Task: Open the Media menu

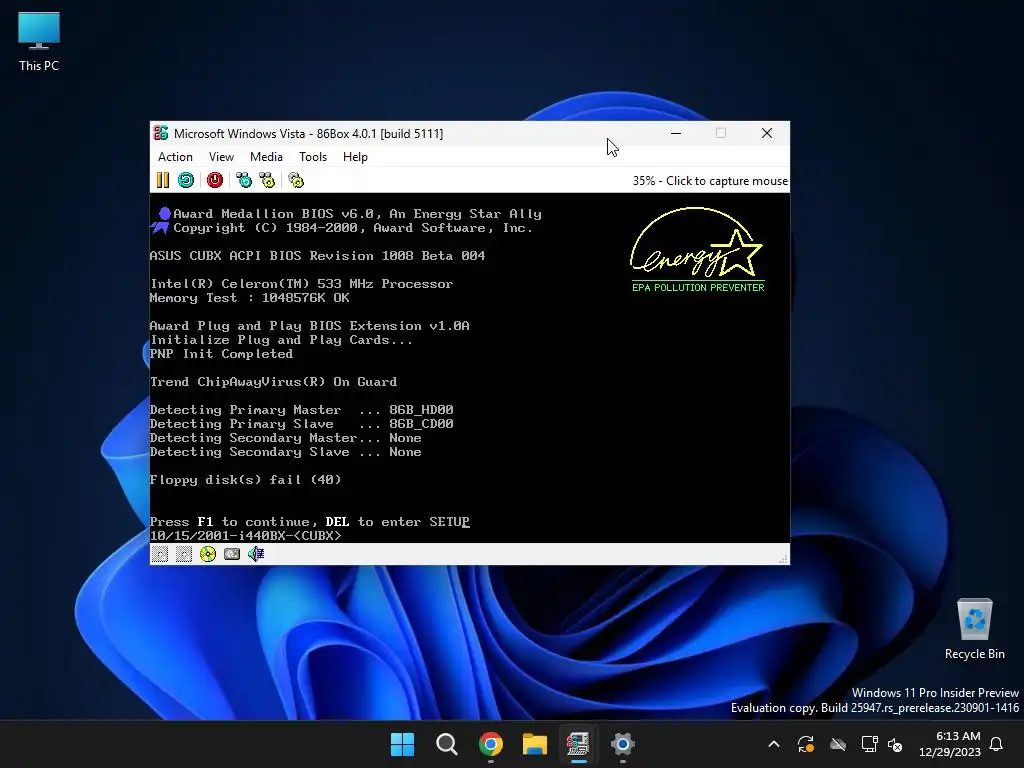Action: pos(266,157)
